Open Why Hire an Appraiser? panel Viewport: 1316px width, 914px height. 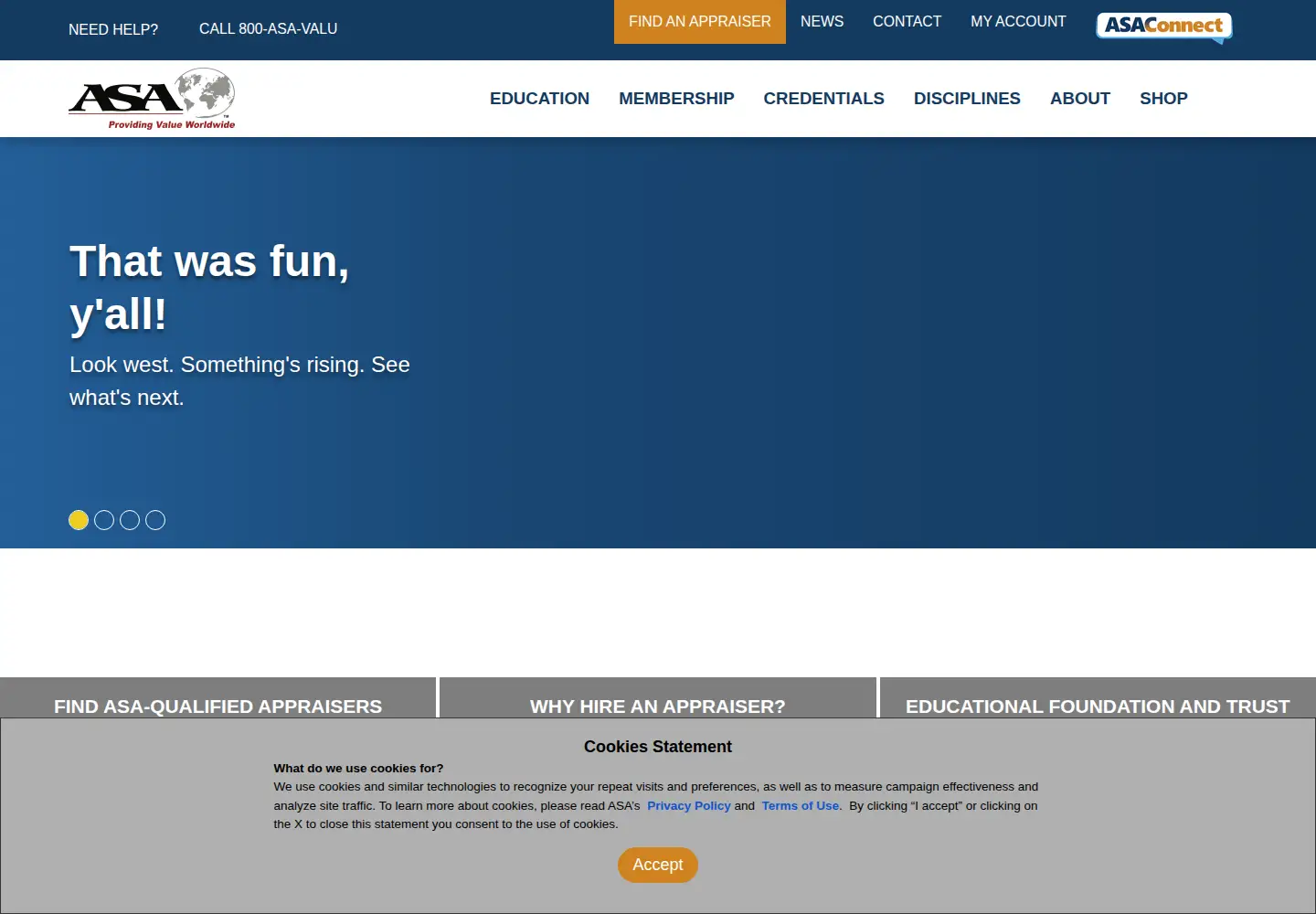click(658, 698)
